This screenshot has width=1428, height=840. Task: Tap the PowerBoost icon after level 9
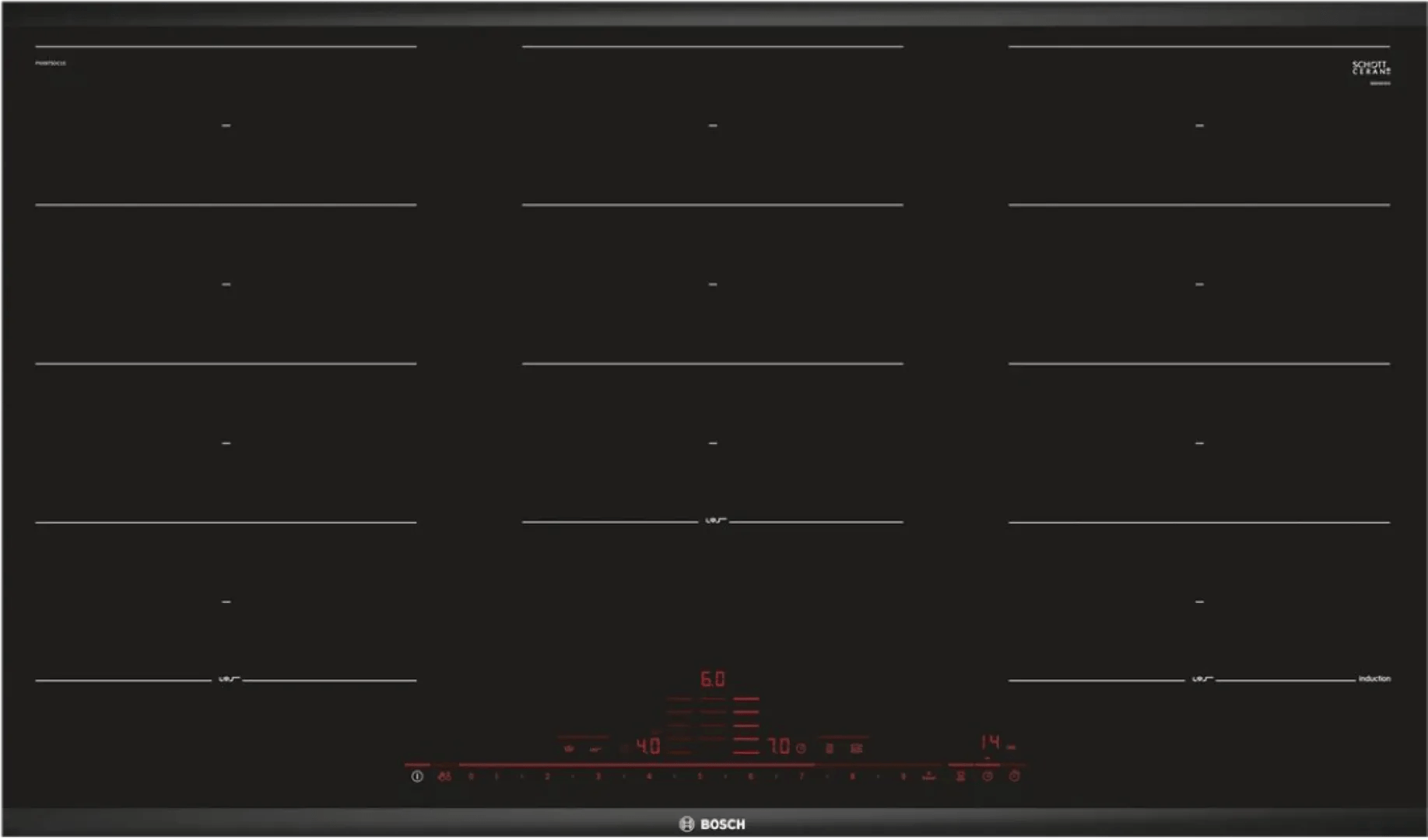pyautogui.click(x=928, y=776)
